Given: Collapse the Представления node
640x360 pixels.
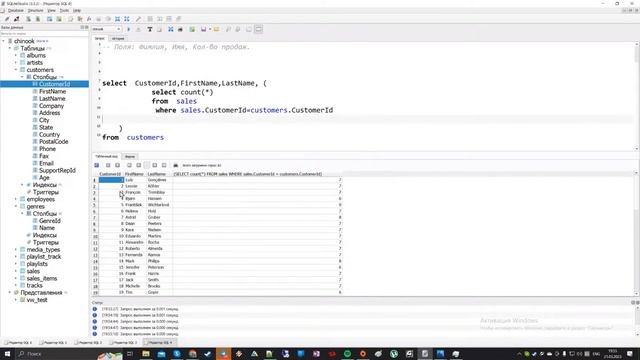Looking at the screenshot, I should 10,293.
